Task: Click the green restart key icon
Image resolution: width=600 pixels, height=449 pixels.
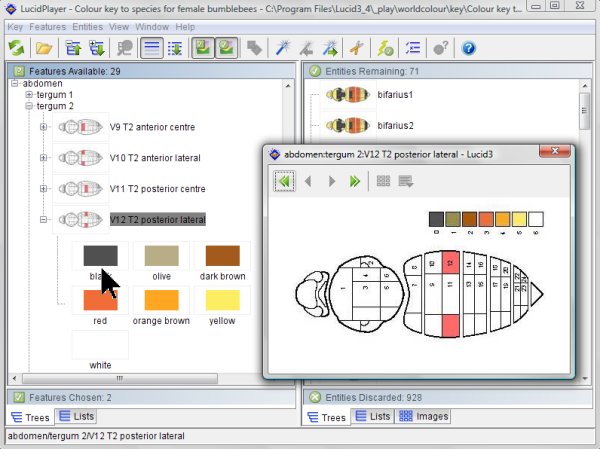Action: pos(16,48)
